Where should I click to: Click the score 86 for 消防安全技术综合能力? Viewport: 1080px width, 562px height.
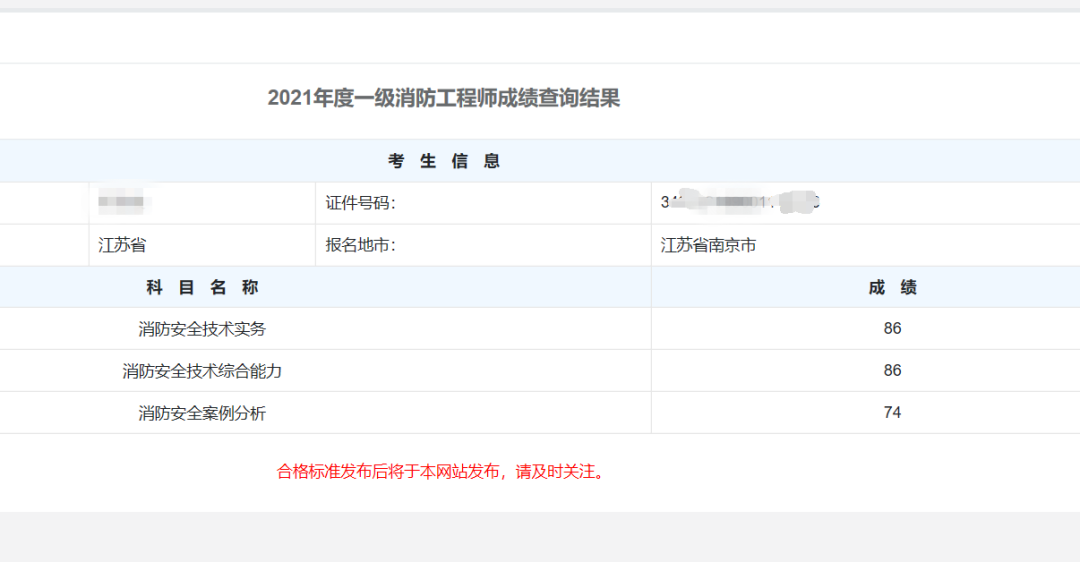[x=892, y=371]
